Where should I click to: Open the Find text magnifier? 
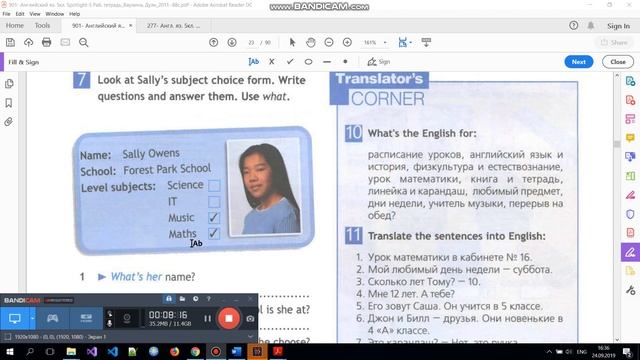[x=84, y=42]
